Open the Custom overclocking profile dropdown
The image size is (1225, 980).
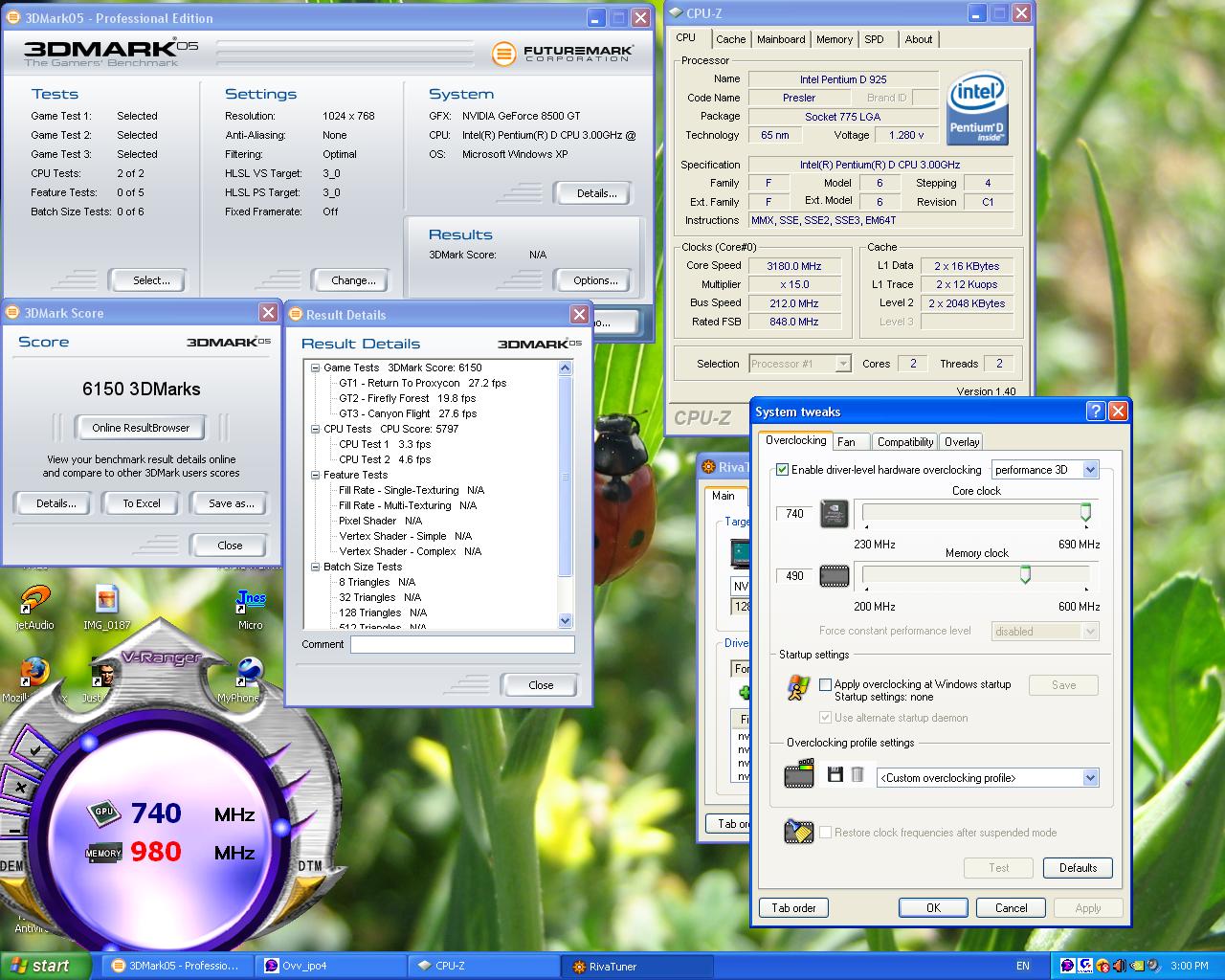tap(1090, 778)
